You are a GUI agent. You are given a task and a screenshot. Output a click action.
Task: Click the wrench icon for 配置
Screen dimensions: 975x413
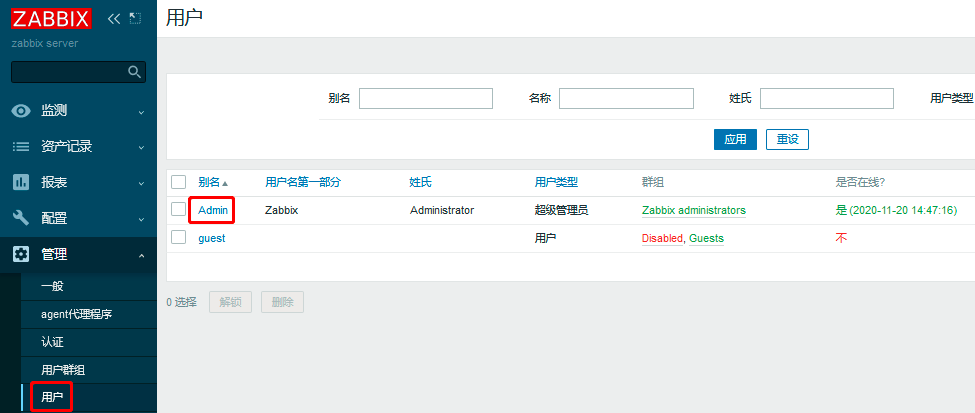[x=22, y=218]
